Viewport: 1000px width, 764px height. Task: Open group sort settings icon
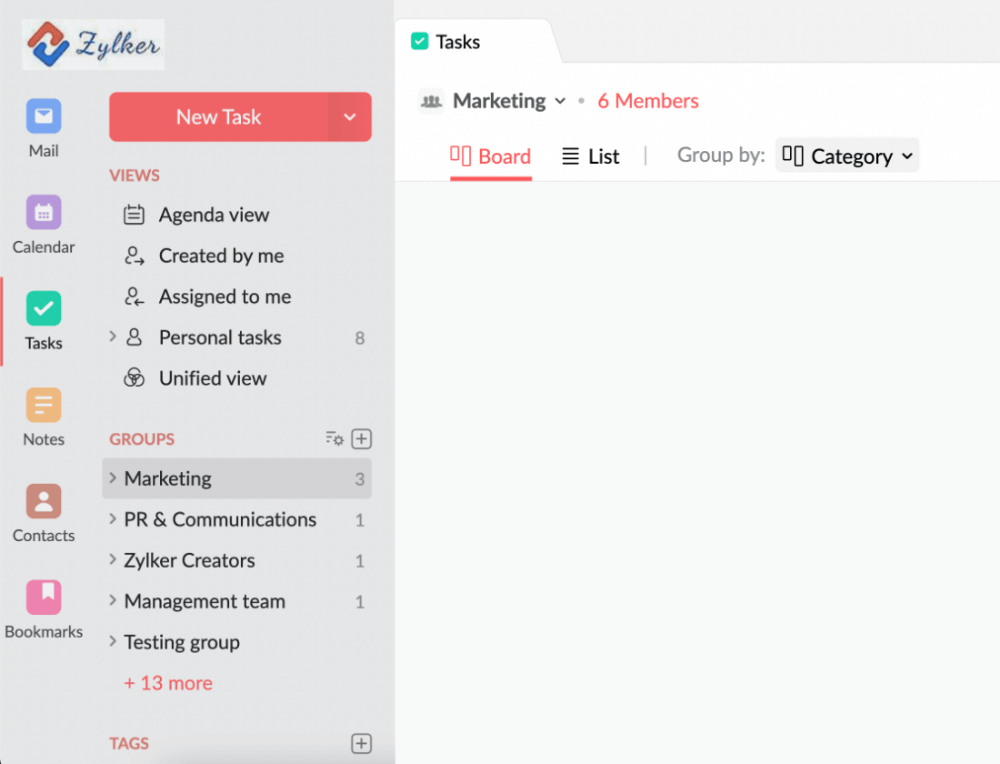334,439
